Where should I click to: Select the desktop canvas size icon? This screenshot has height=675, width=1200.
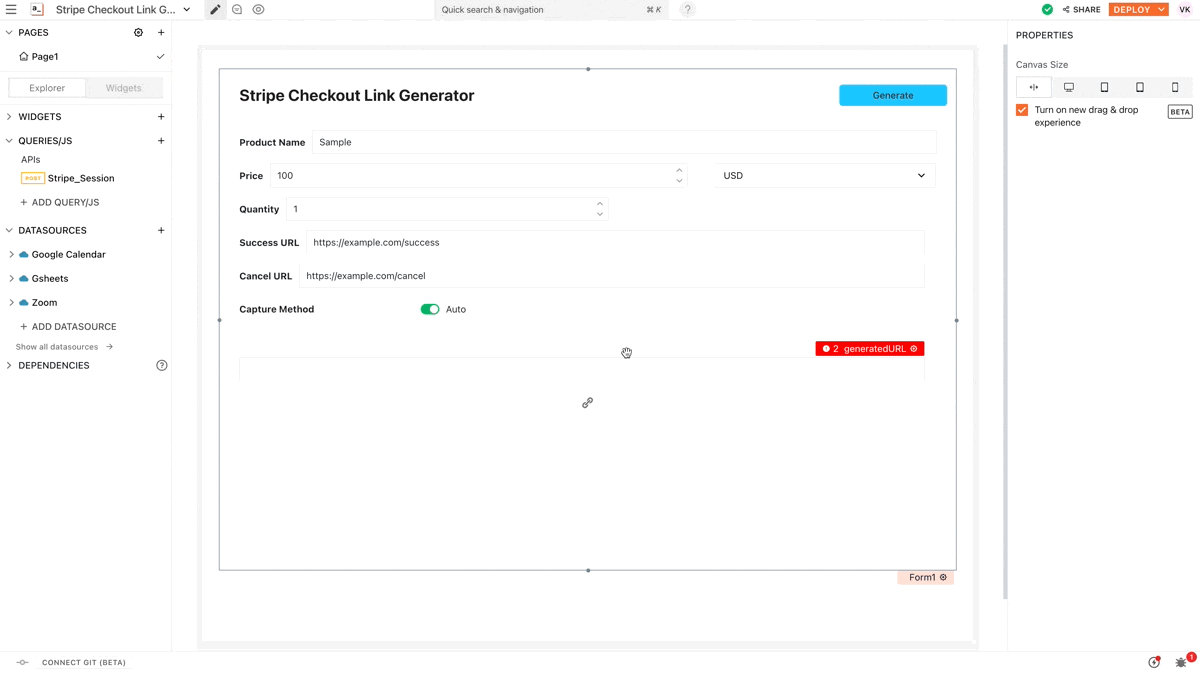pyautogui.click(x=1069, y=88)
